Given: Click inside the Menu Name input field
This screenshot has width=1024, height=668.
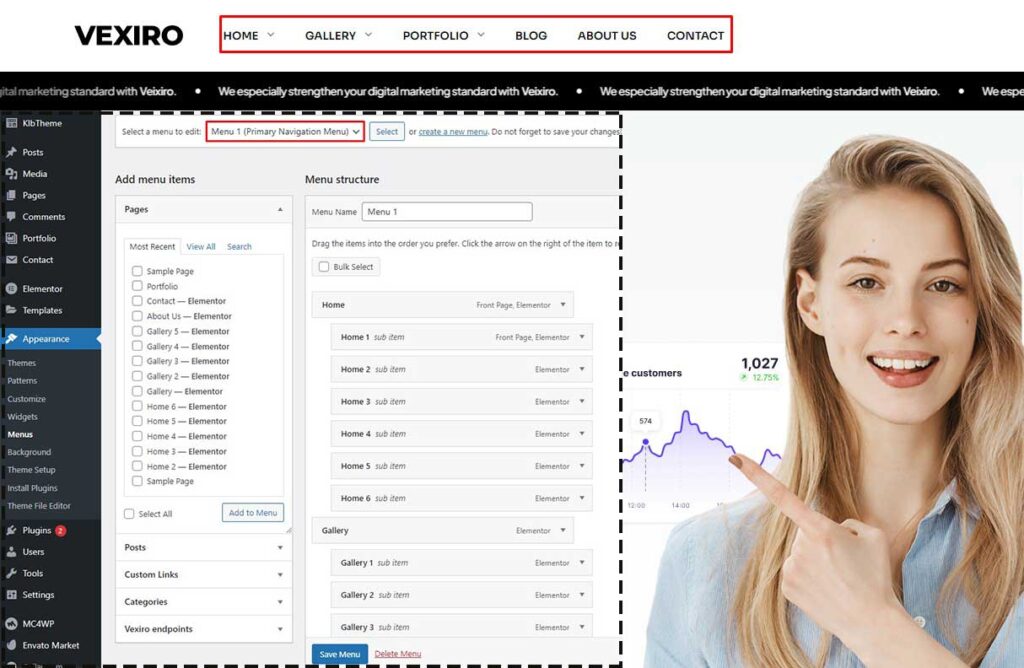Looking at the screenshot, I should pos(447,211).
